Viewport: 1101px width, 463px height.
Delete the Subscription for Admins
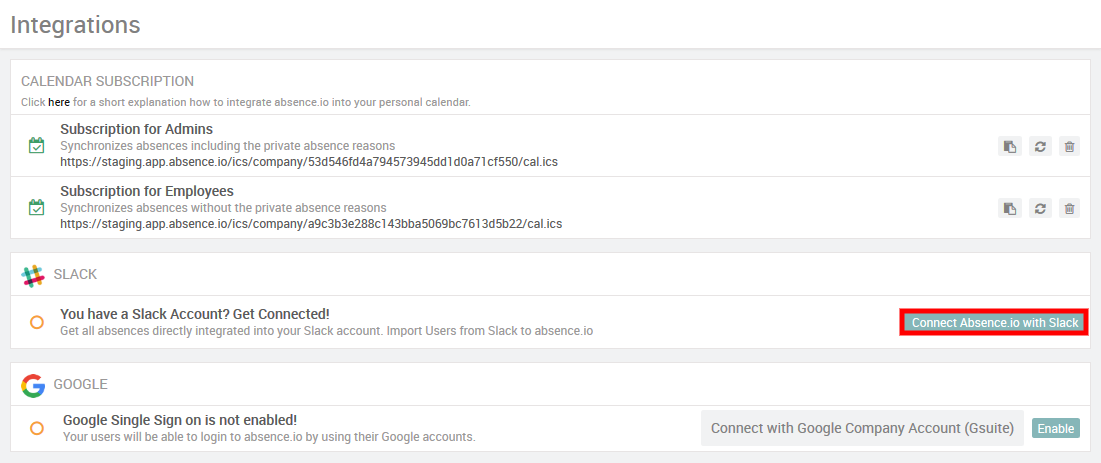1069,147
